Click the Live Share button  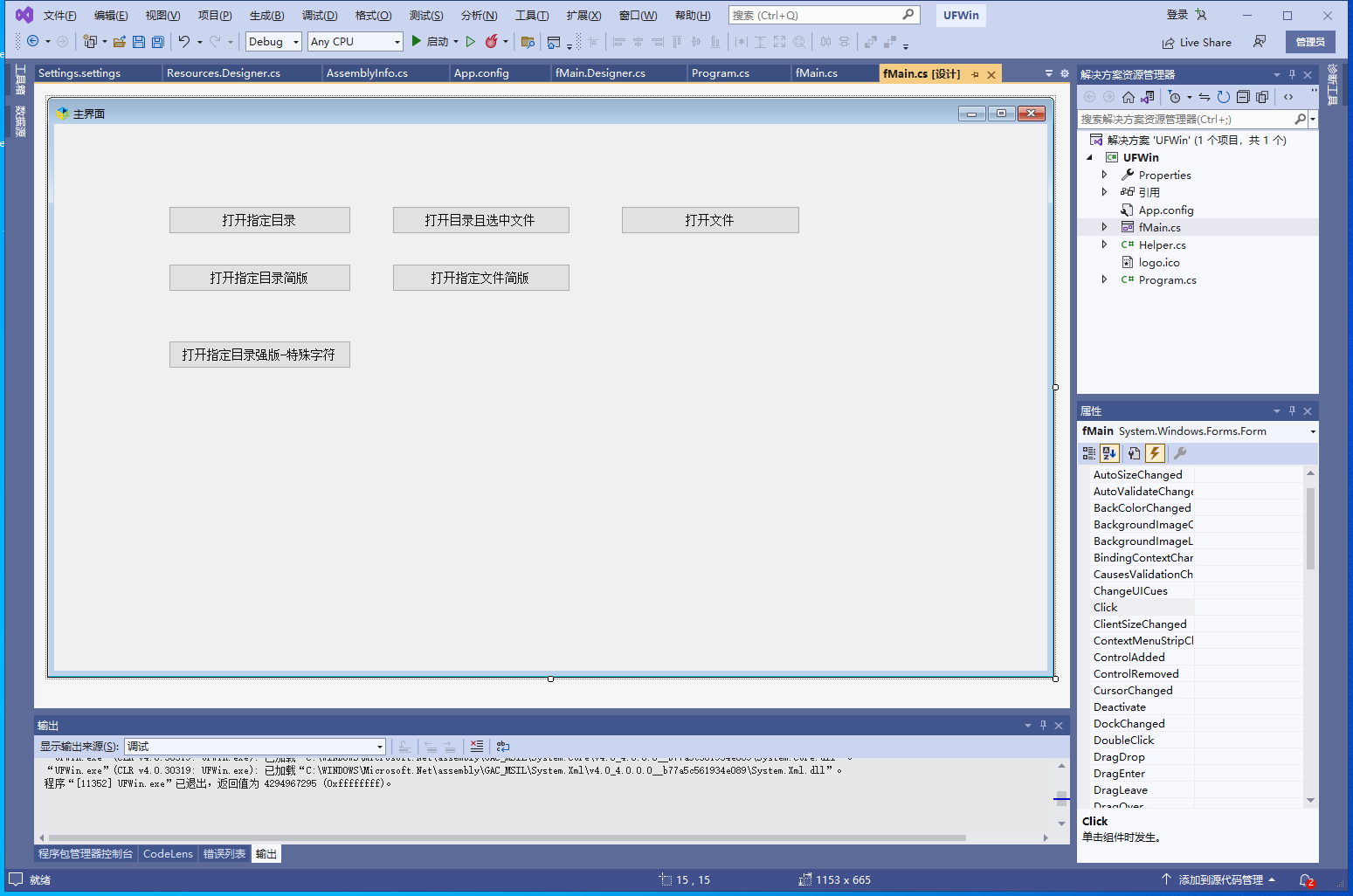coord(1197,42)
